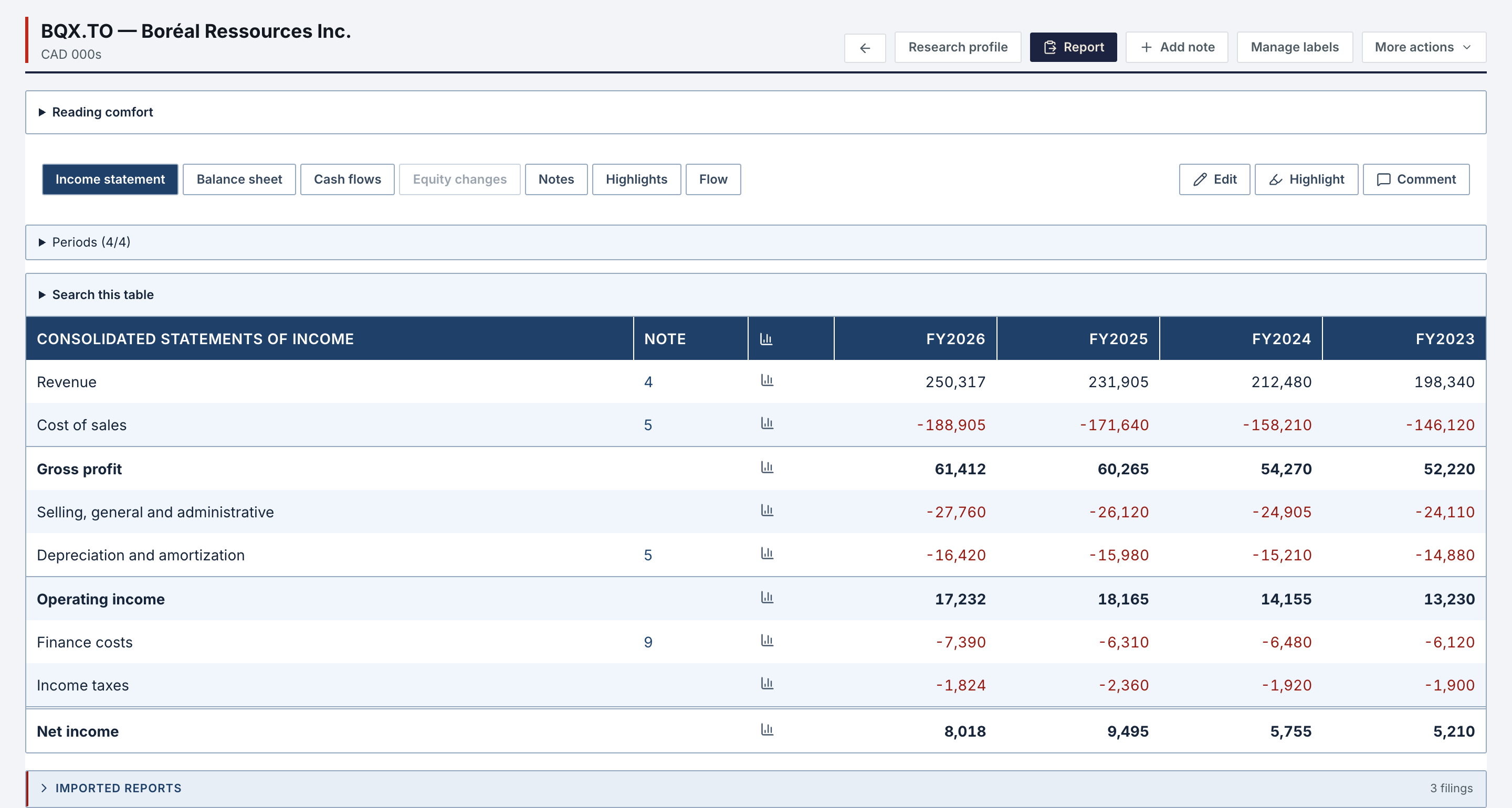
Task: Expand Search this table
Action: (x=755, y=294)
